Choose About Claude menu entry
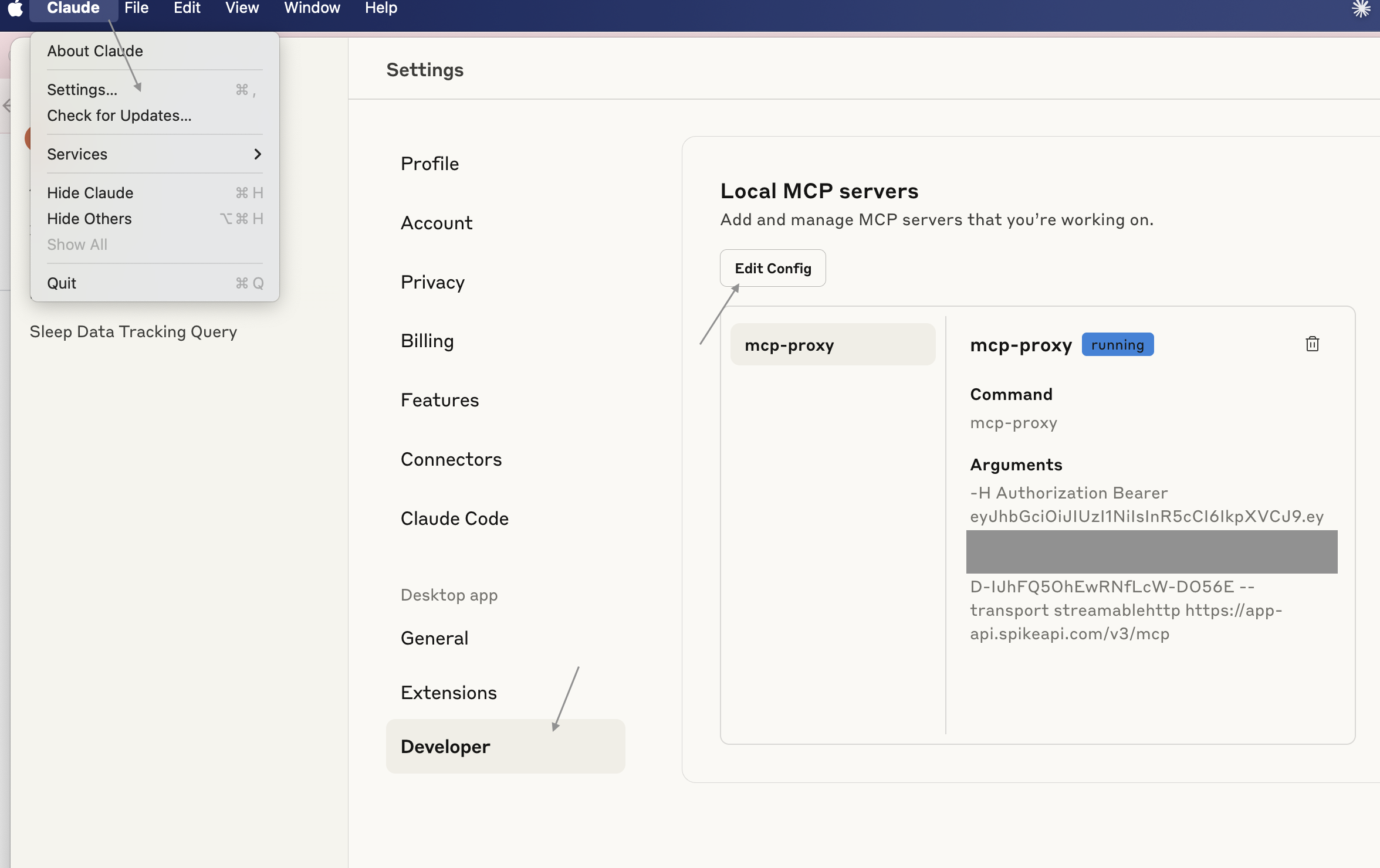This screenshot has height=868, width=1380. [155, 51]
